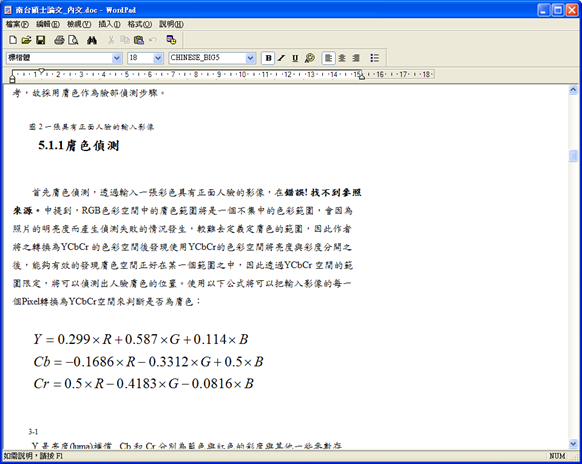The width and height of the screenshot is (582, 464).
Task: Open the 格式 (Format) menu
Action: click(140, 24)
